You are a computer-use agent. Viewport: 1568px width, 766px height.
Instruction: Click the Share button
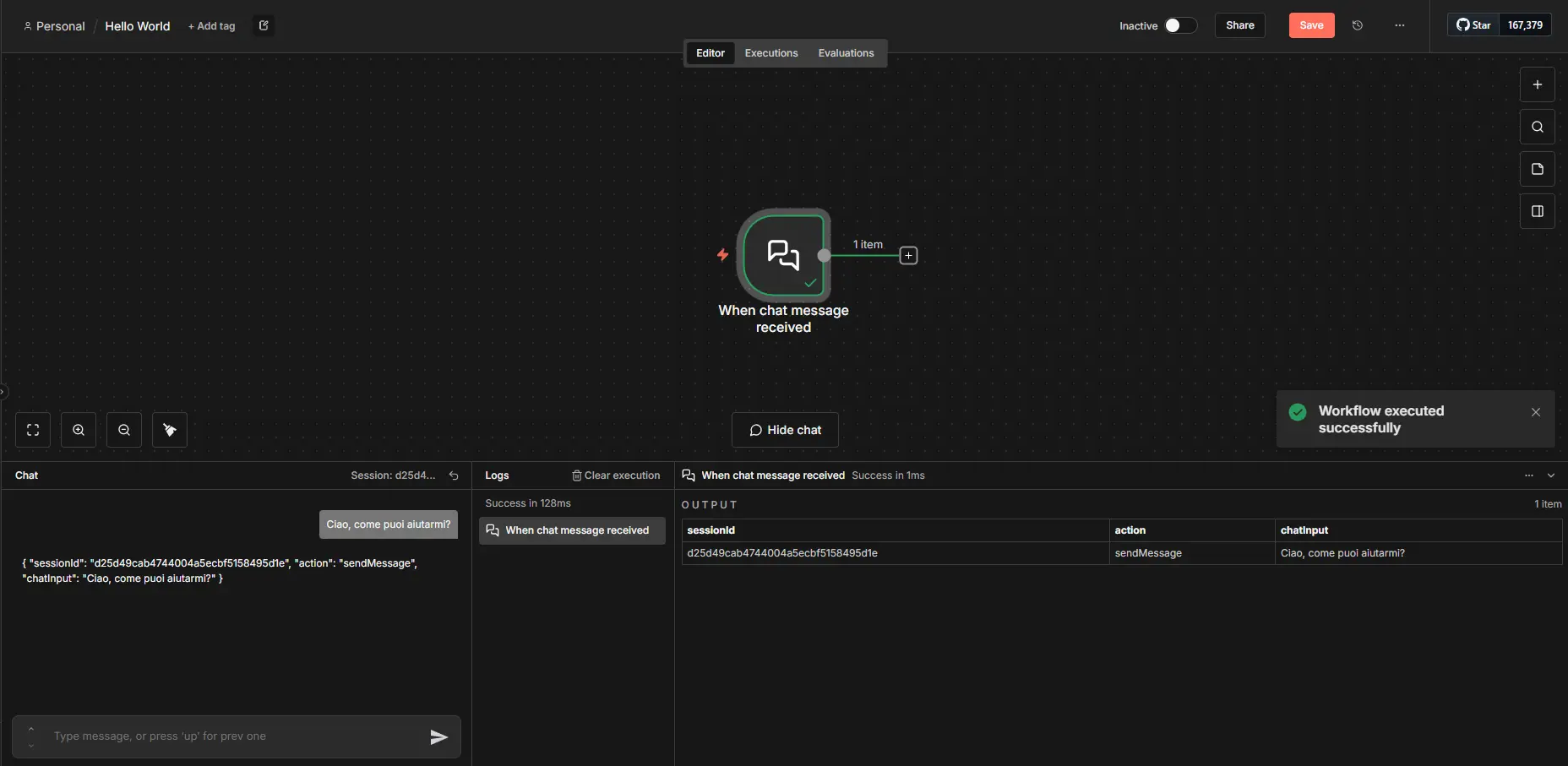click(1239, 25)
